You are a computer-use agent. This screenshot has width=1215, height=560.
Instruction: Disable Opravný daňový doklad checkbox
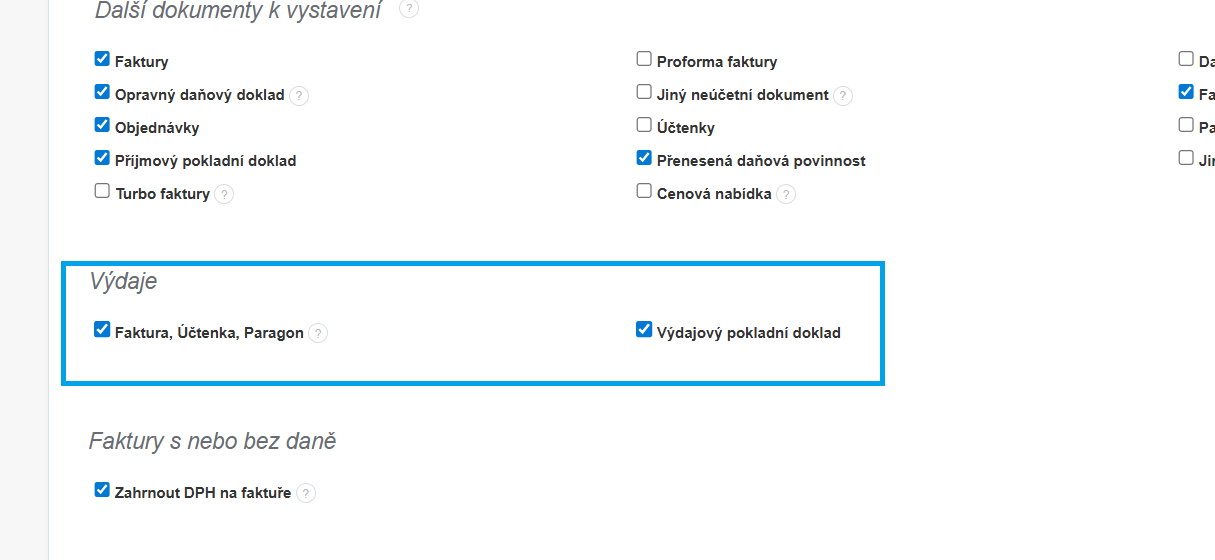102,92
